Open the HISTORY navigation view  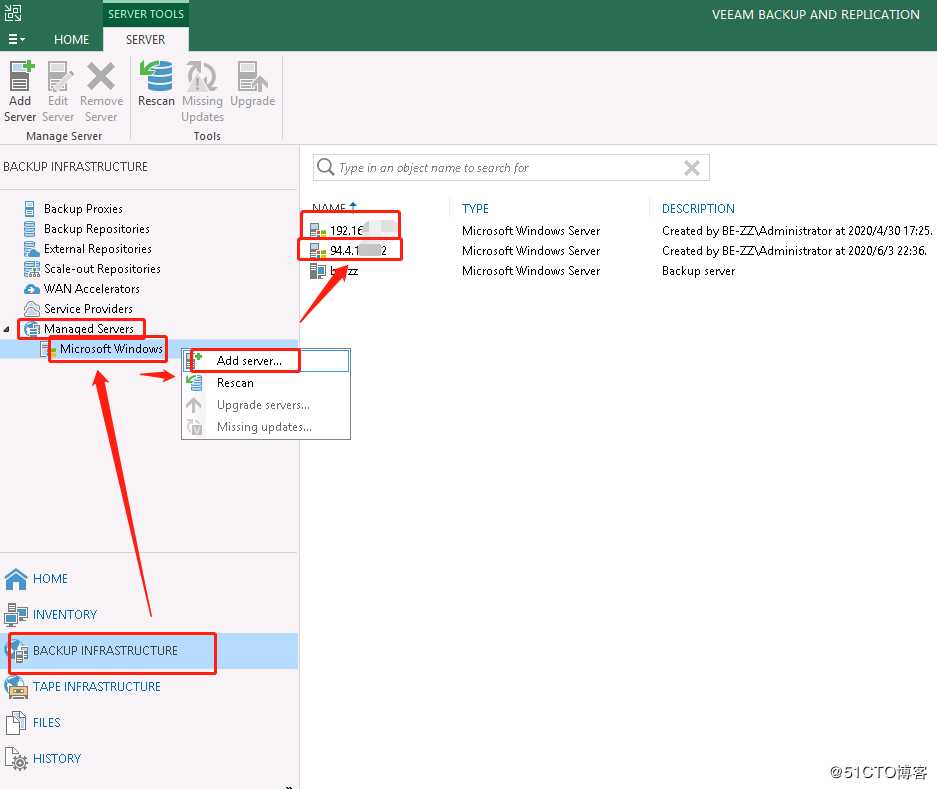[149, 759]
